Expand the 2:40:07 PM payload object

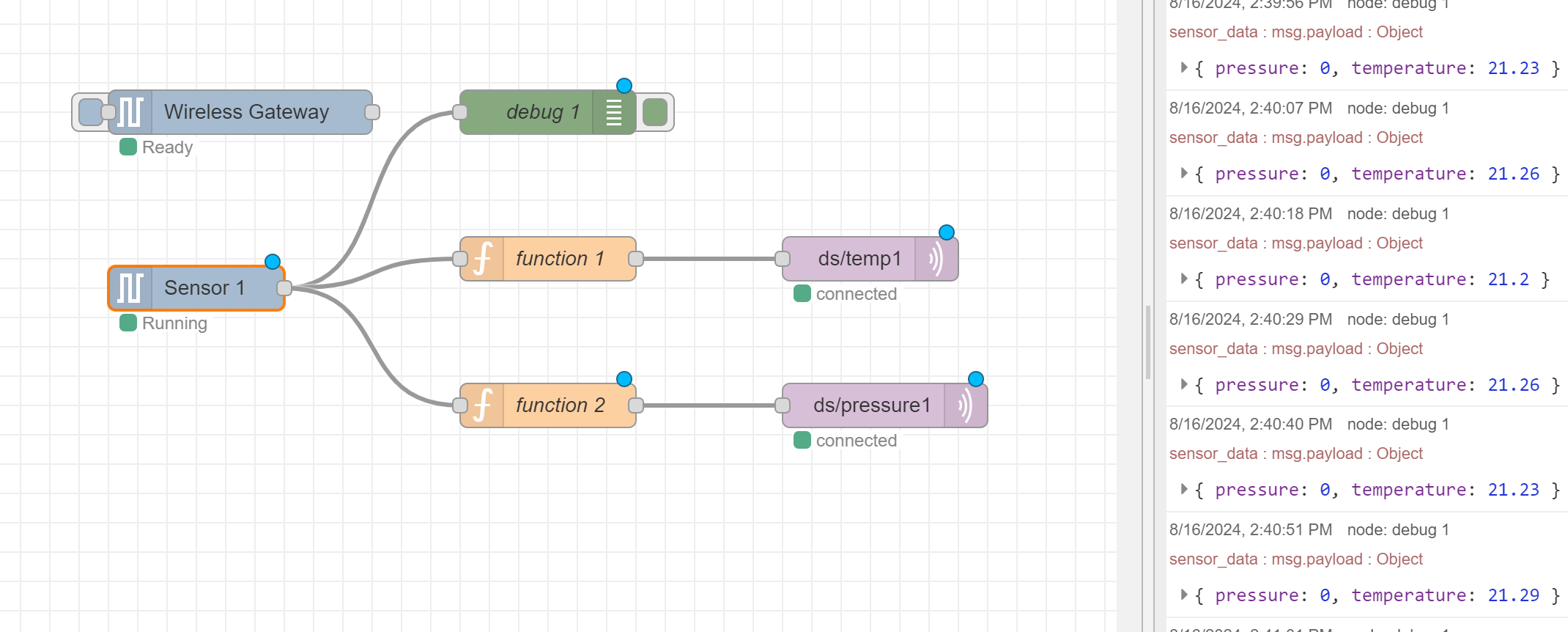click(1183, 173)
